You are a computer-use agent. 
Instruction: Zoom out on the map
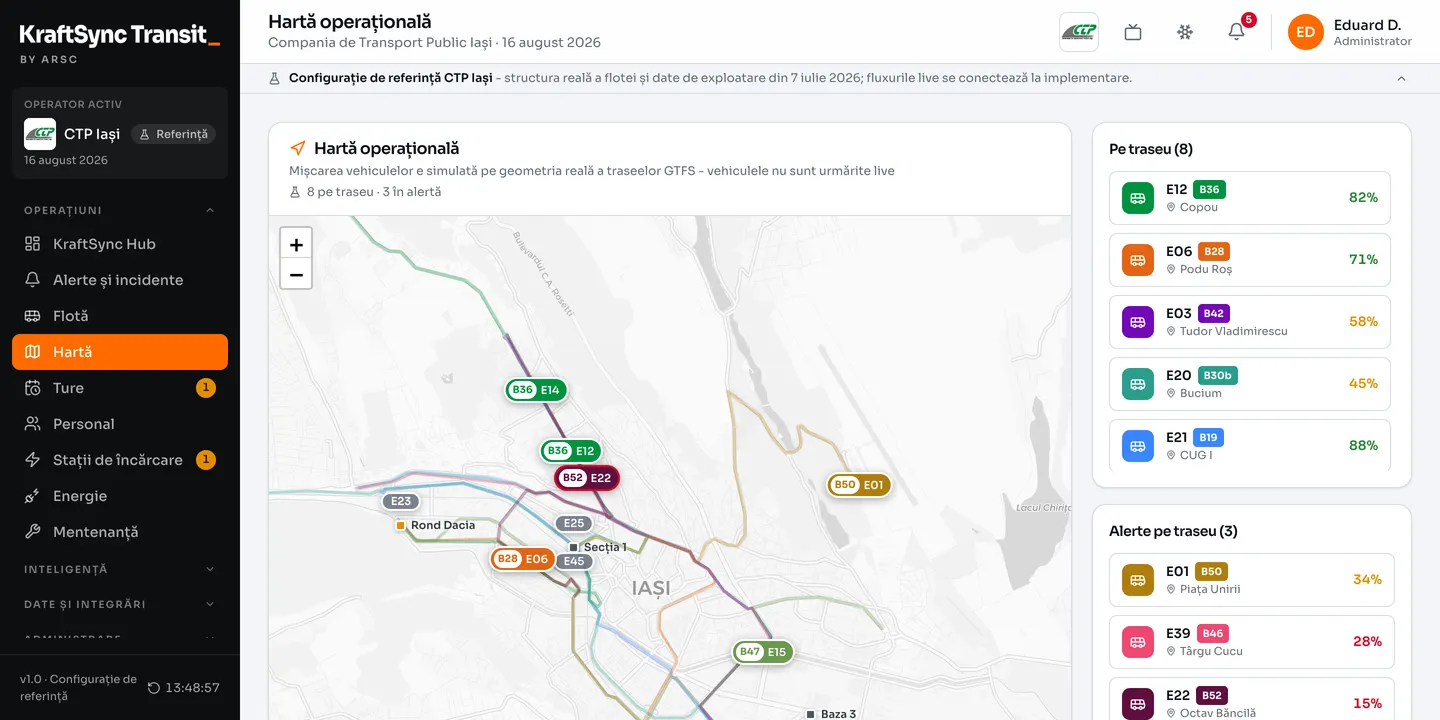(296, 274)
